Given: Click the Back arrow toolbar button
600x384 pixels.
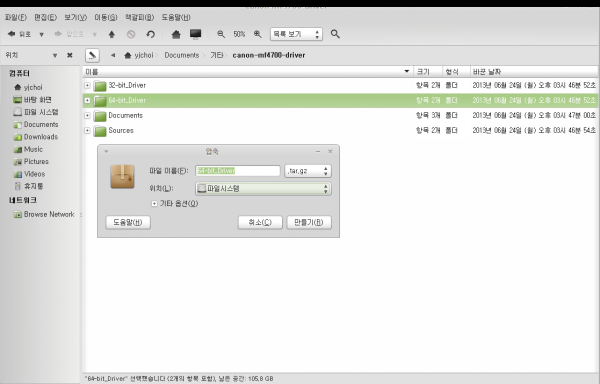Looking at the screenshot, I should click(x=19, y=34).
